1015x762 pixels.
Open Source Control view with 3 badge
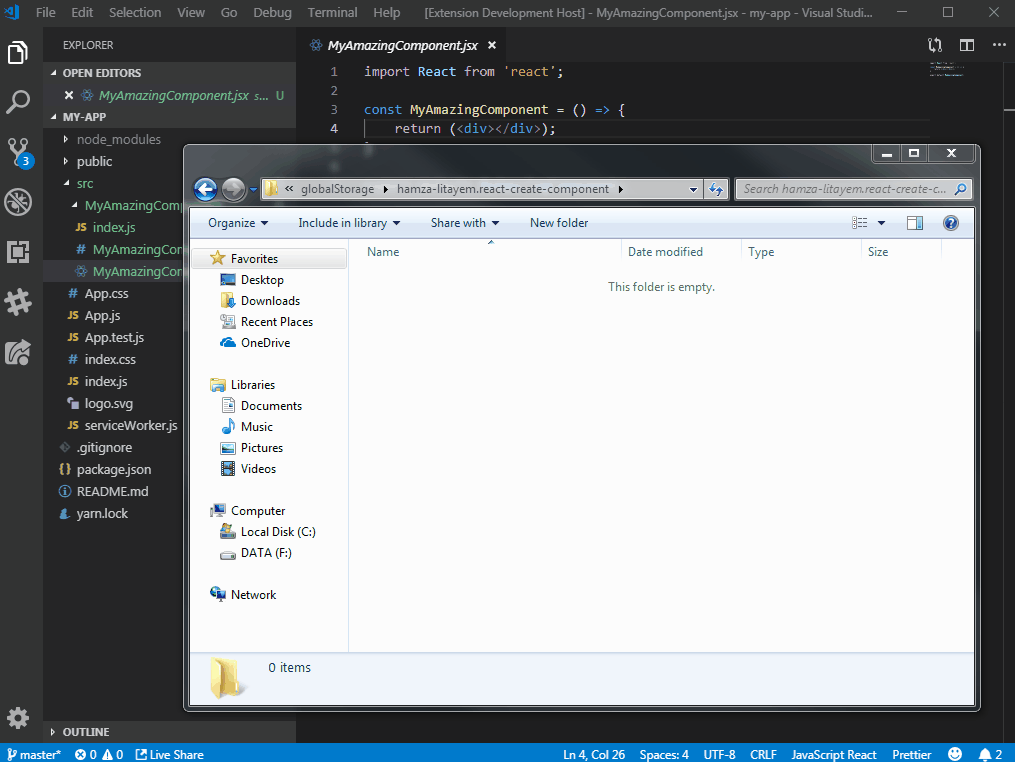(x=18, y=152)
